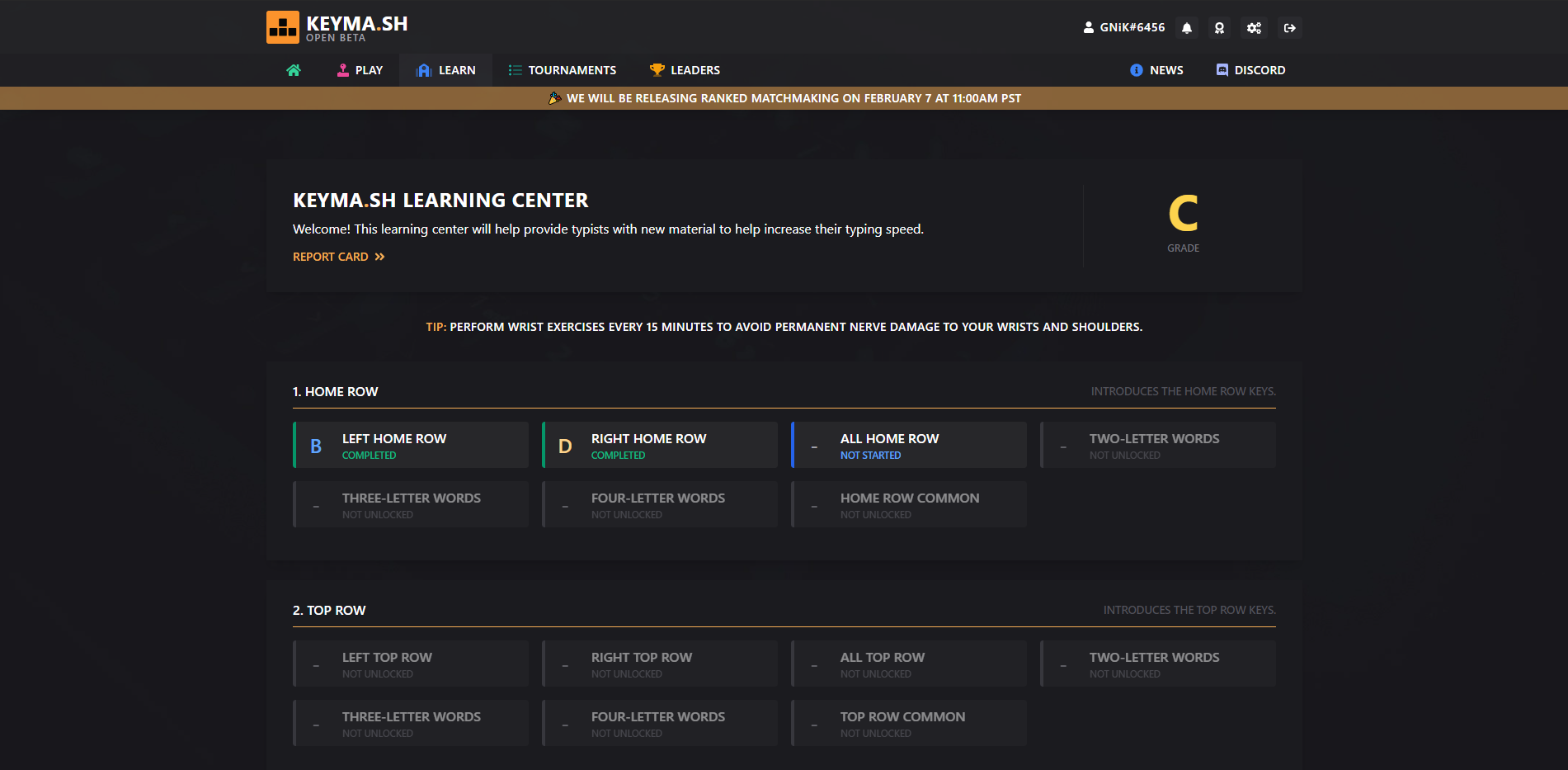Start the All Home Row lesson

point(909,445)
